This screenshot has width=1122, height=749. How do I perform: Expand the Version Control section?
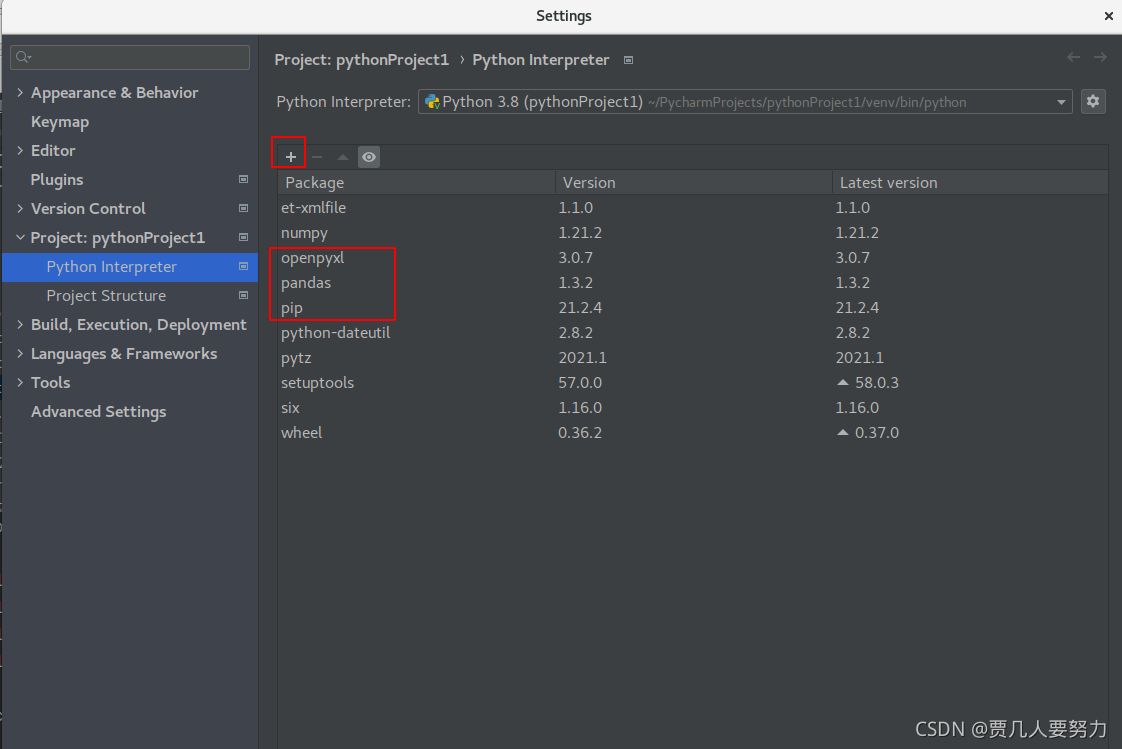20,208
